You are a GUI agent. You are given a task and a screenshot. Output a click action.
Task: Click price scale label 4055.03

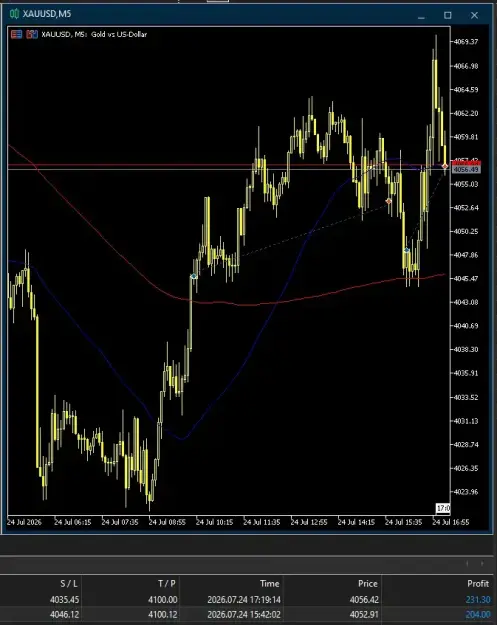[466, 184]
